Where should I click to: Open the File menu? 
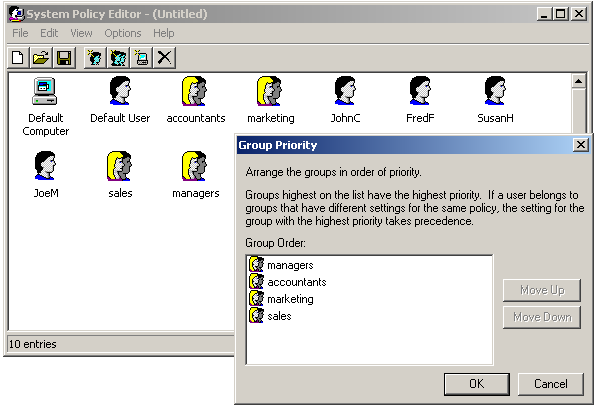click(x=20, y=33)
